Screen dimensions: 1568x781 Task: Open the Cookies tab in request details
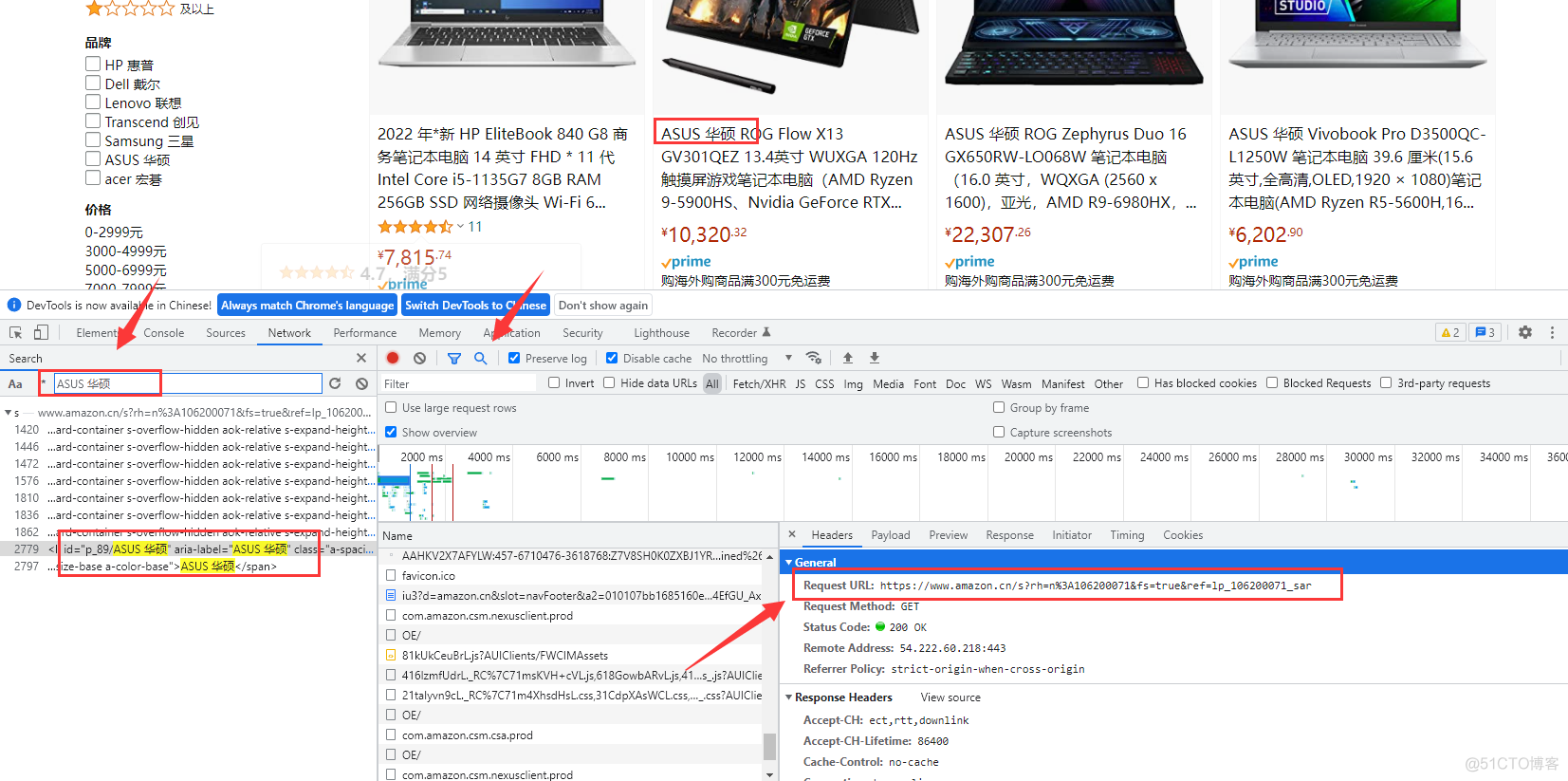tap(1183, 535)
